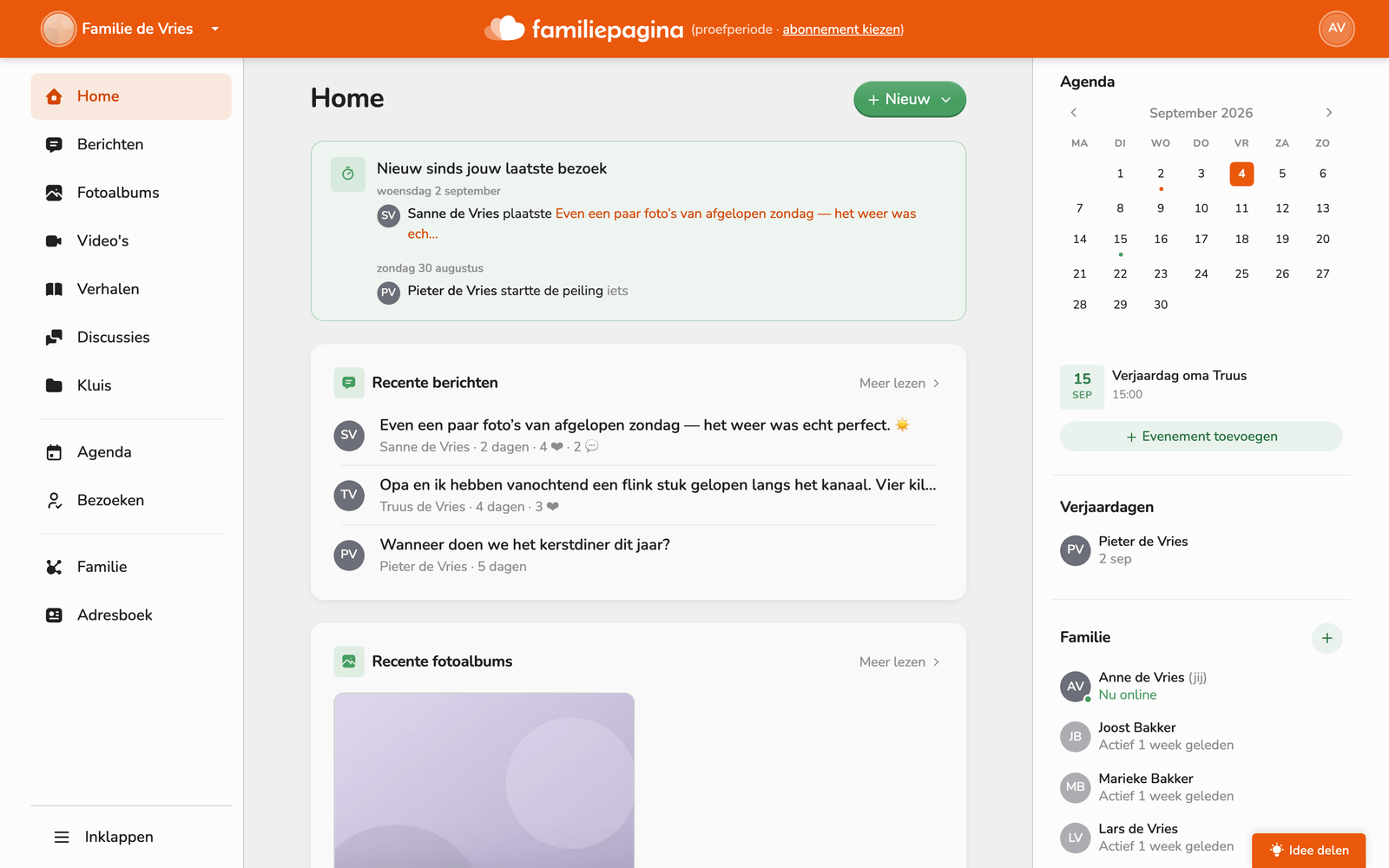This screenshot has width=1389, height=868.
Task: Open message about walking along het kanaal
Action: pyautogui.click(x=658, y=485)
